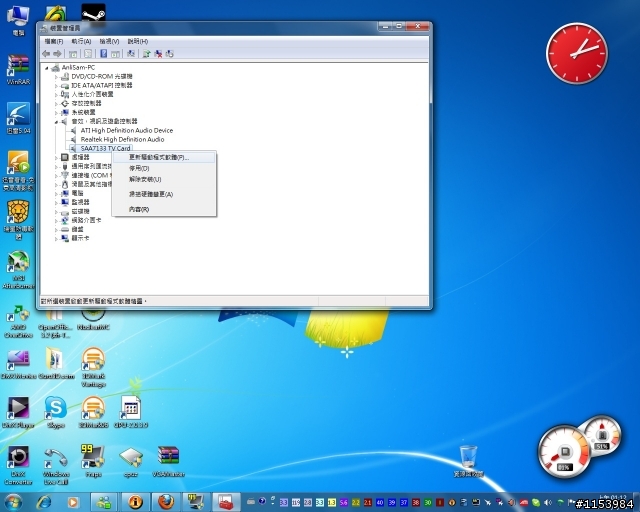Viewport: 640px width, 512px height.
Task: Open the 3DMark06 desktop shortcut
Action: tap(93, 412)
